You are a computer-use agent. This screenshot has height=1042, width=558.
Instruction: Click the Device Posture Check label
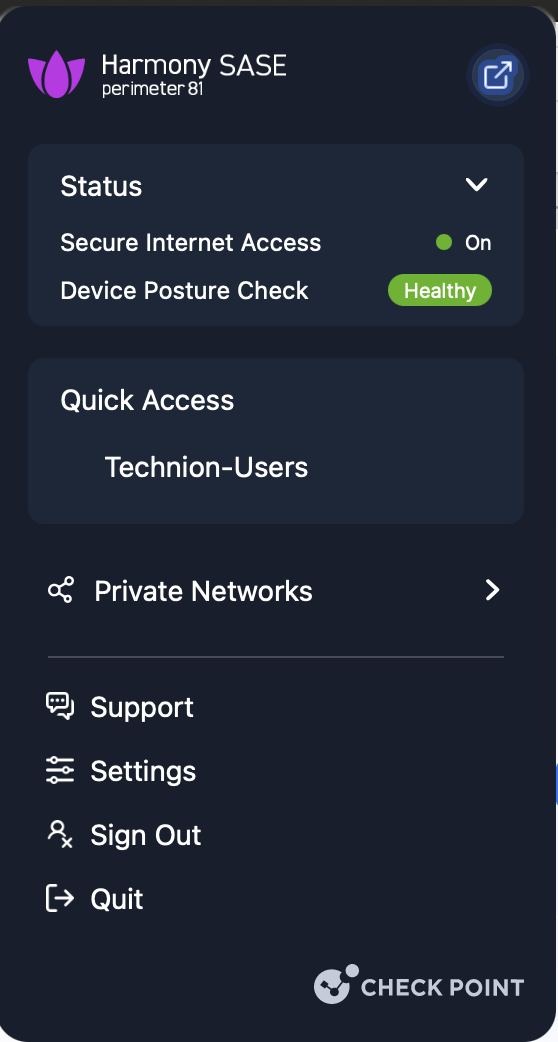click(x=185, y=290)
